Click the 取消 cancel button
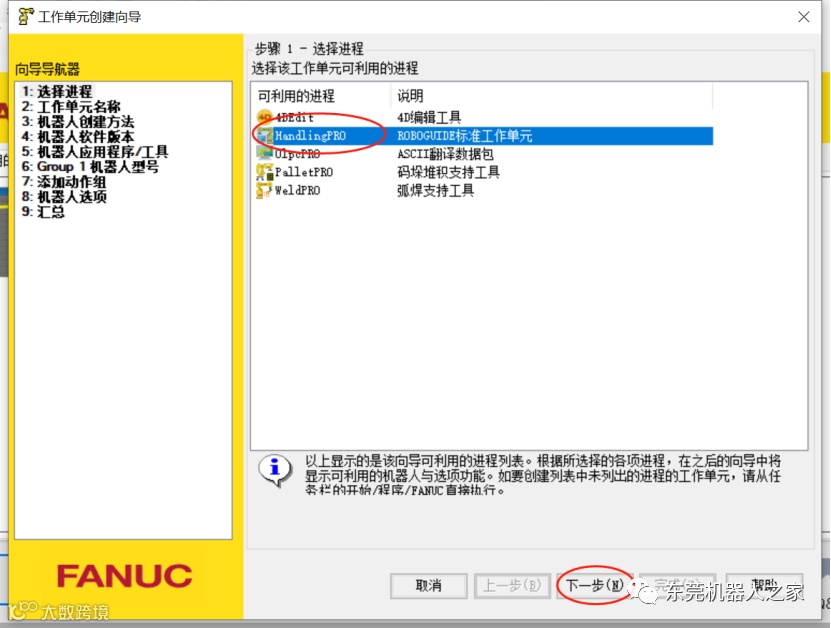The image size is (831, 628). pyautogui.click(x=428, y=586)
